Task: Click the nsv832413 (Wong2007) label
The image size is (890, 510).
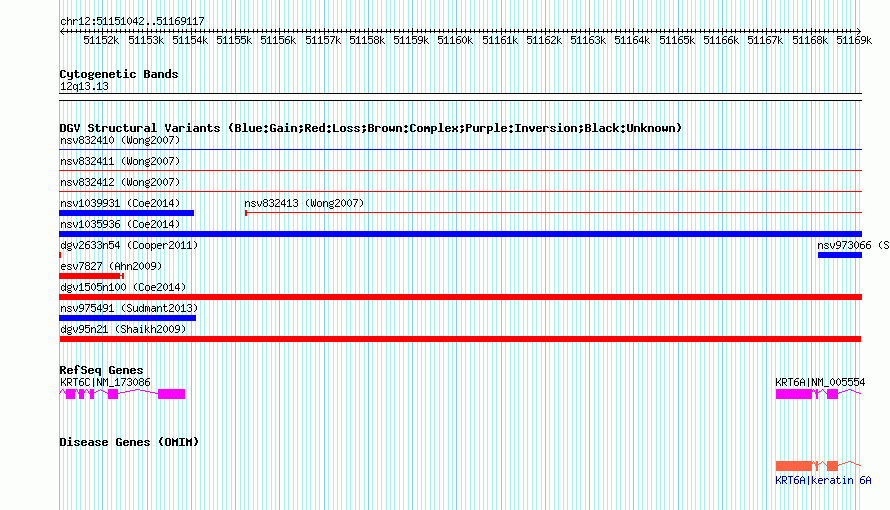Action: pos(304,203)
